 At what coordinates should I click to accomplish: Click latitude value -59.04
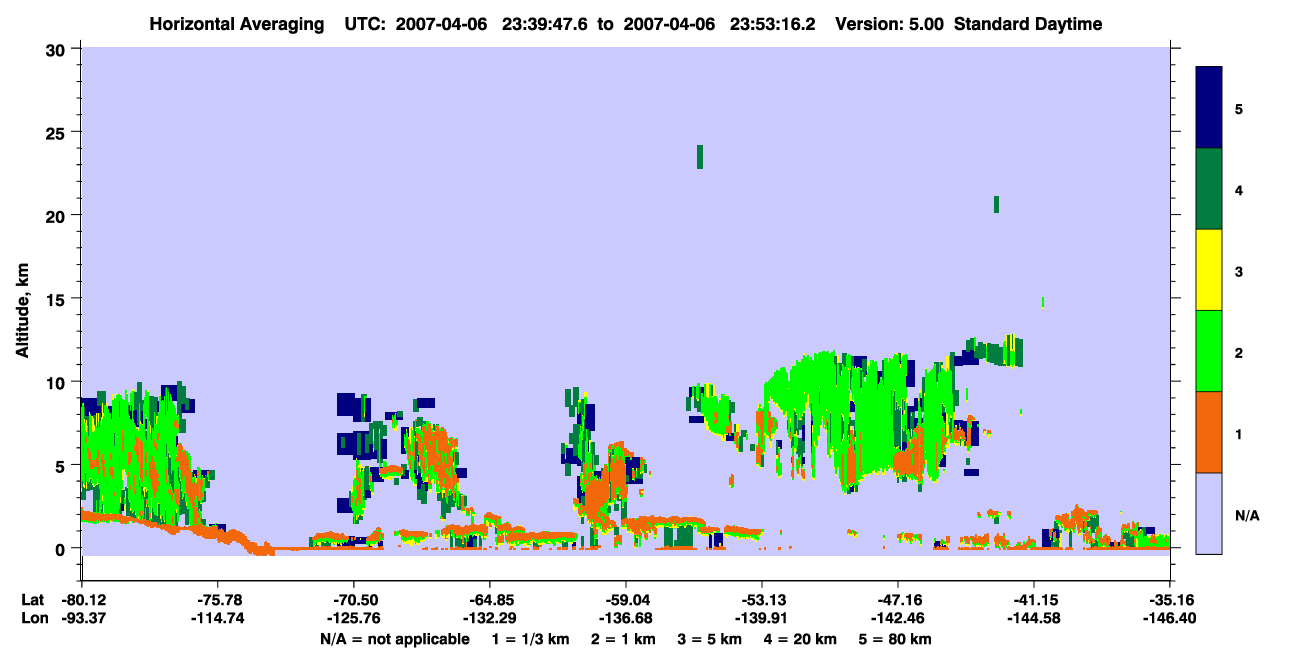(x=626, y=600)
